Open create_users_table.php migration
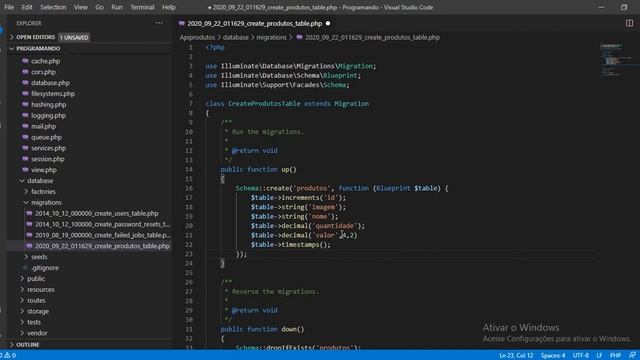Image resolution: width=640 pixels, height=360 pixels. point(96,213)
